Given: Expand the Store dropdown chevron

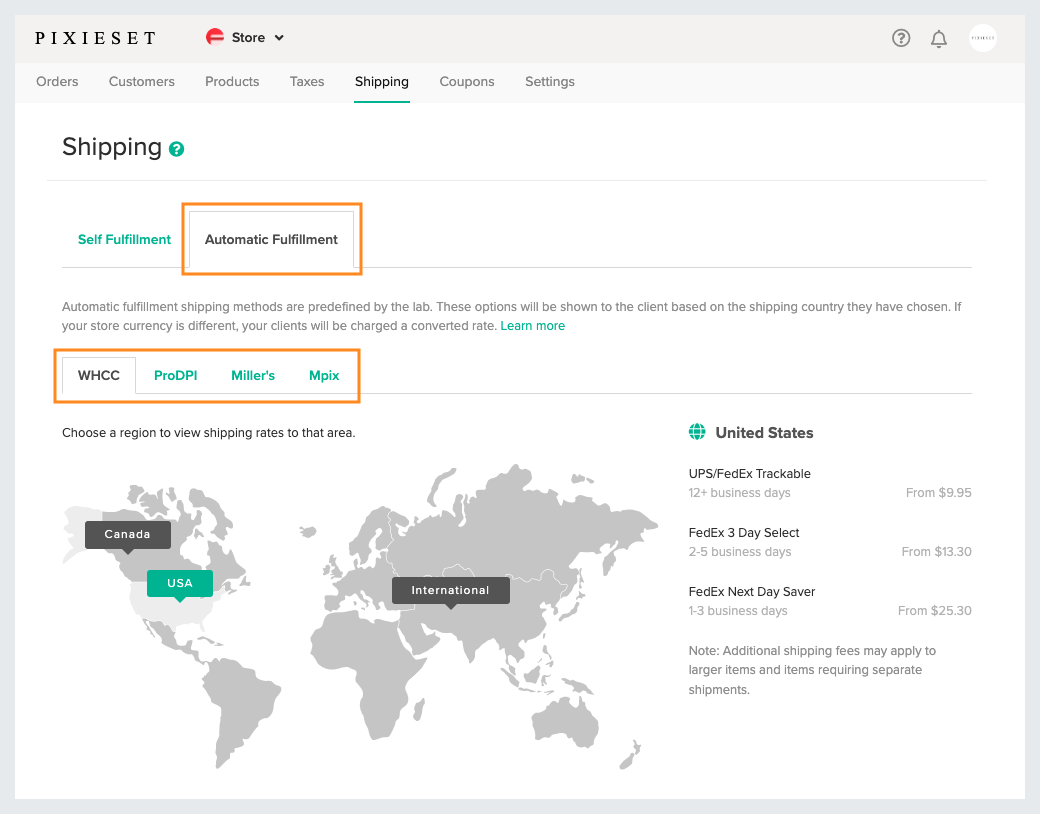Looking at the screenshot, I should click(279, 38).
